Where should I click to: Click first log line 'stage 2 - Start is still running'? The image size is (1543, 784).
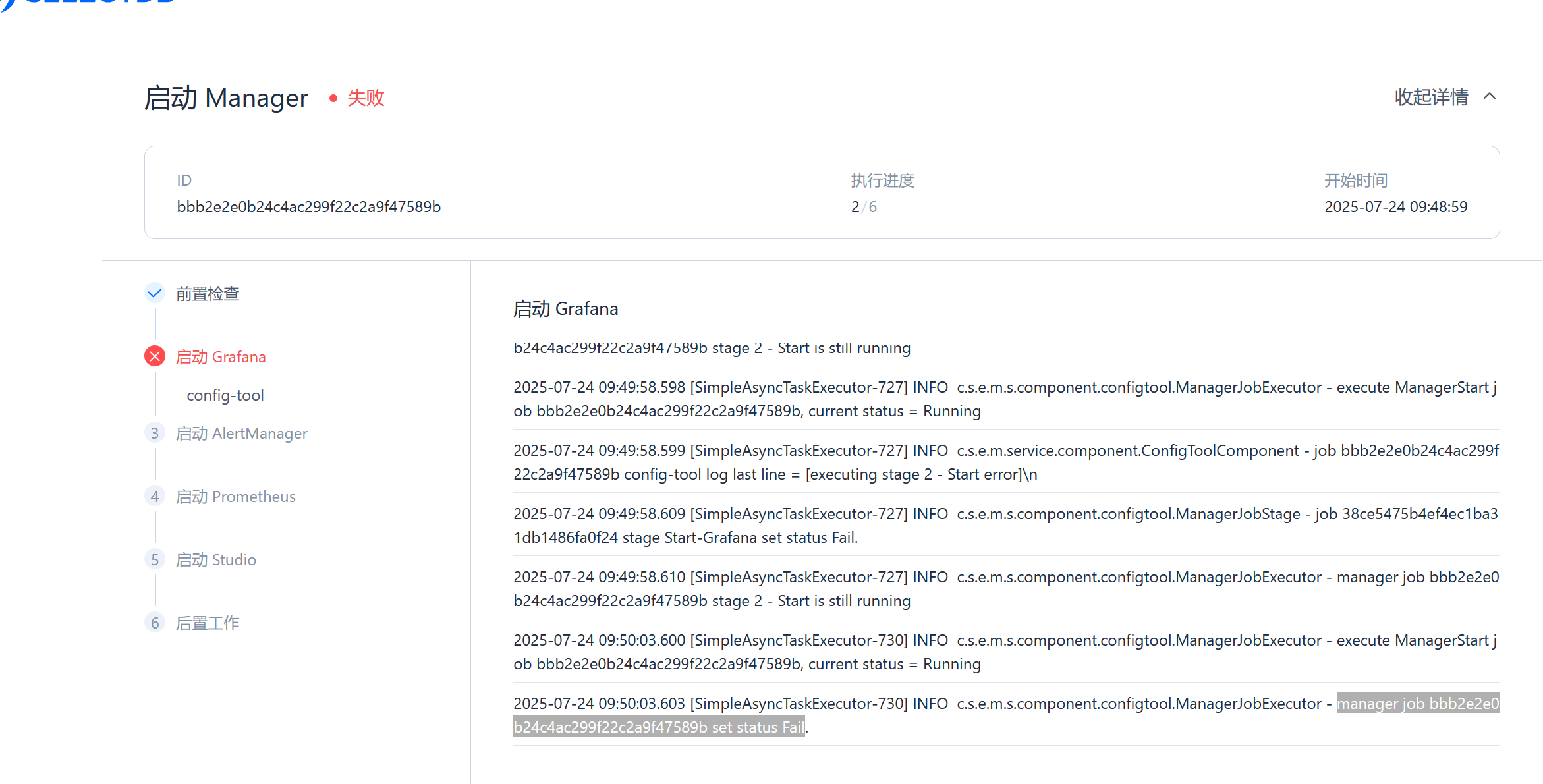coord(712,348)
